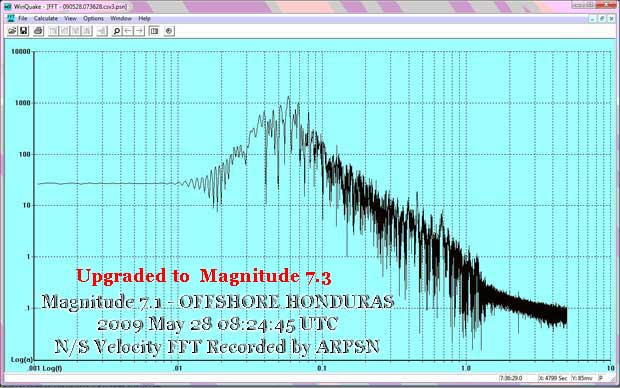Click the '2009 May 28 08:24:45 UTC' text
The width and height of the screenshot is (620, 388).
[x=217, y=324]
